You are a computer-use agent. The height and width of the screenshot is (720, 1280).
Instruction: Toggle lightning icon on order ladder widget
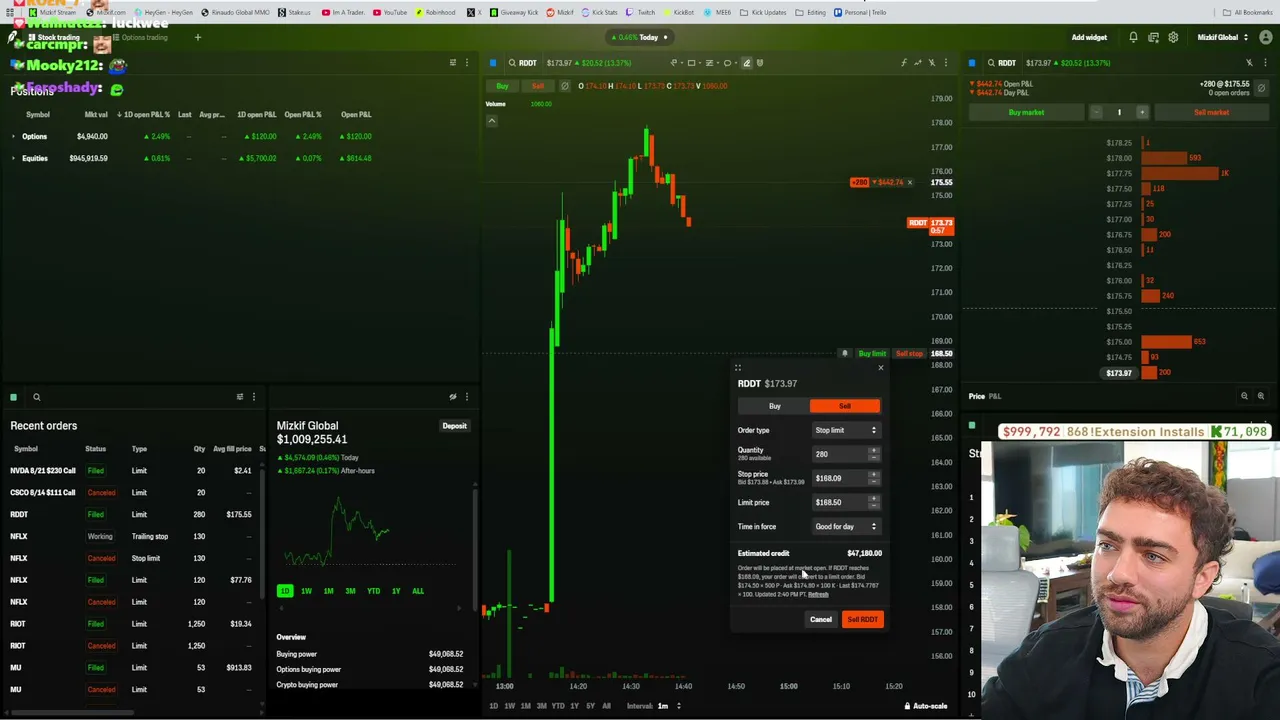(x=1249, y=63)
